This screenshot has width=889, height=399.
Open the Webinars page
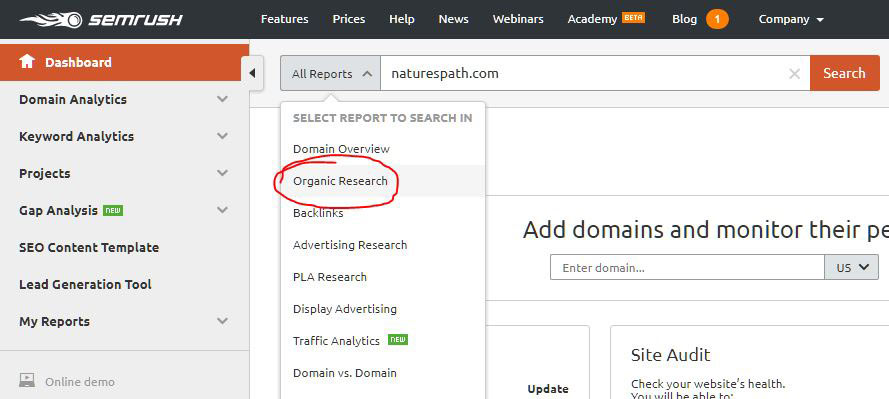tap(518, 19)
